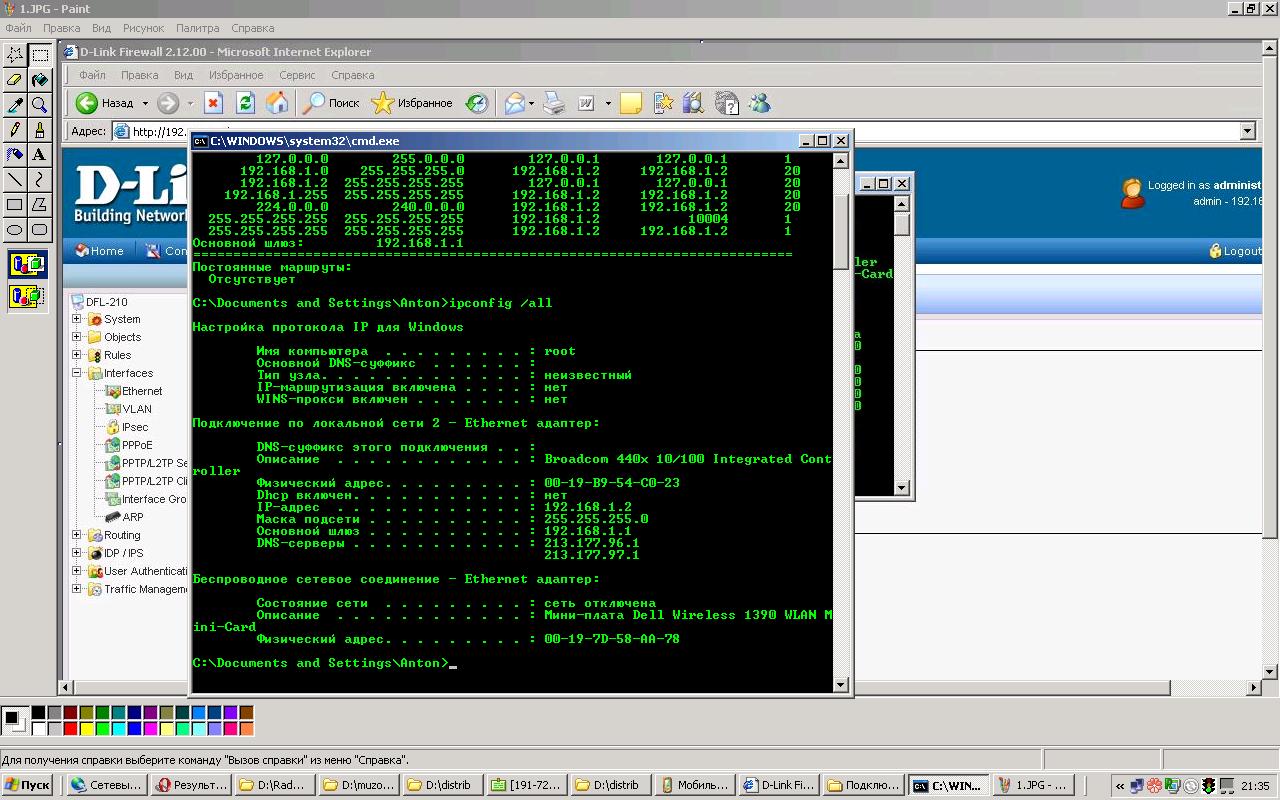The image size is (1280, 800).
Task: Pick the Rounded Rectangle tool
Action: tap(39, 230)
